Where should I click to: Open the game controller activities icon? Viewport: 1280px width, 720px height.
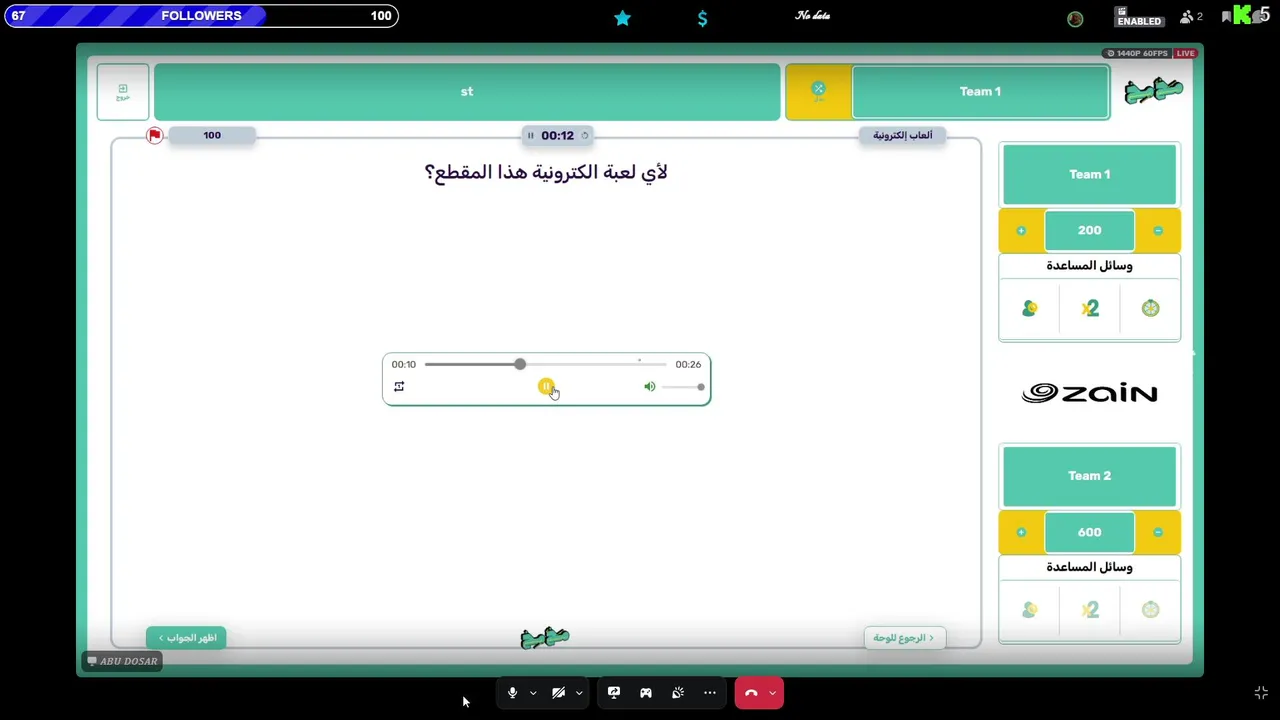pyautogui.click(x=646, y=693)
